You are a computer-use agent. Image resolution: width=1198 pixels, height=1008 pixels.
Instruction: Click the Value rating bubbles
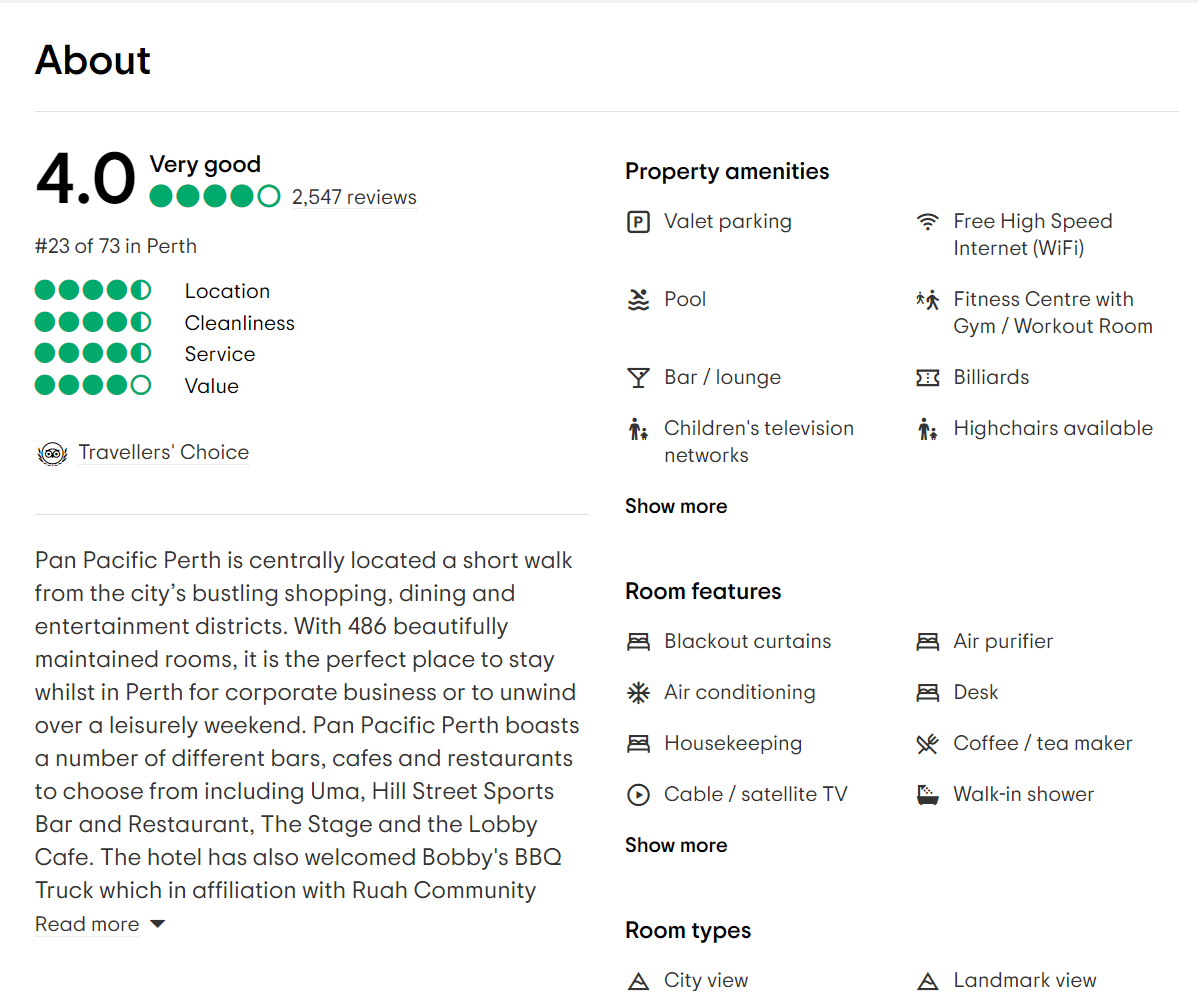(93, 385)
